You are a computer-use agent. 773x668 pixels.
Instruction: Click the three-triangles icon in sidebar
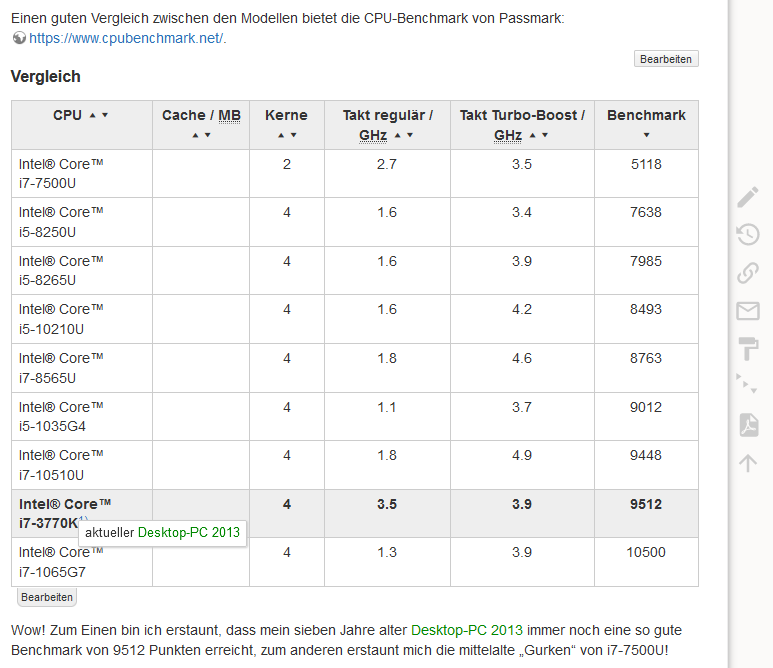coord(746,384)
